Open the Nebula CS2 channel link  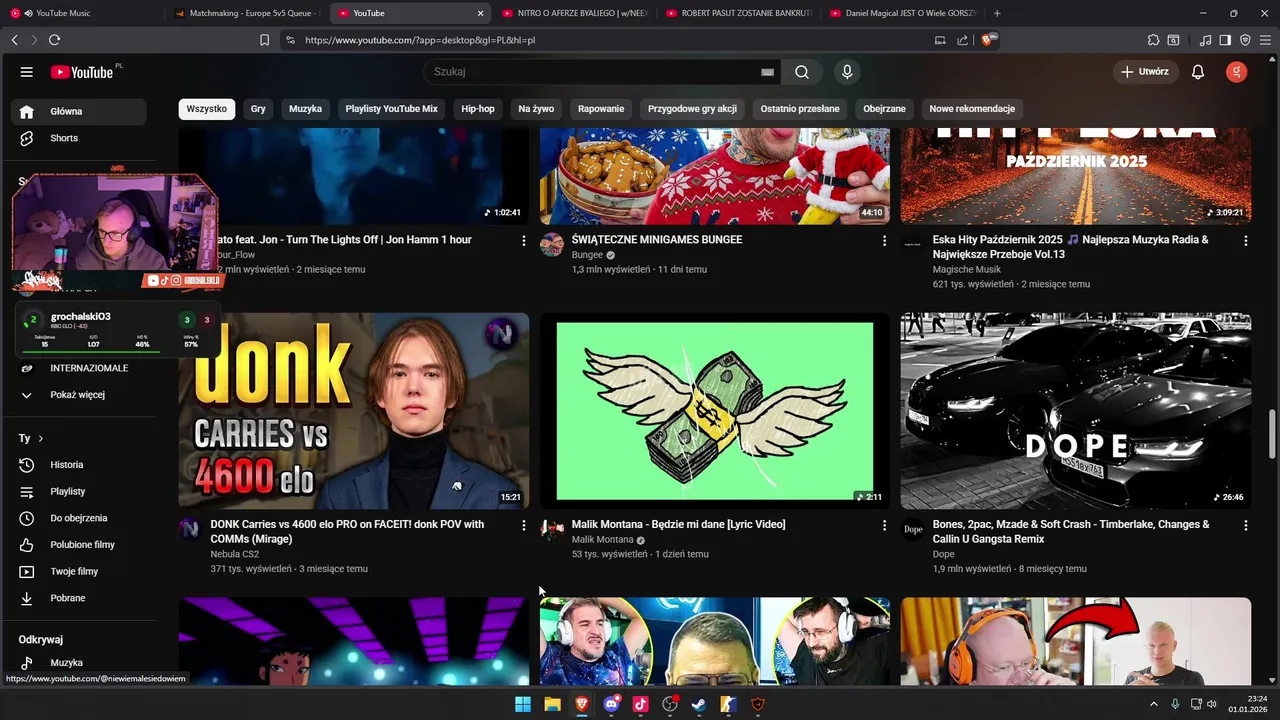pos(235,554)
